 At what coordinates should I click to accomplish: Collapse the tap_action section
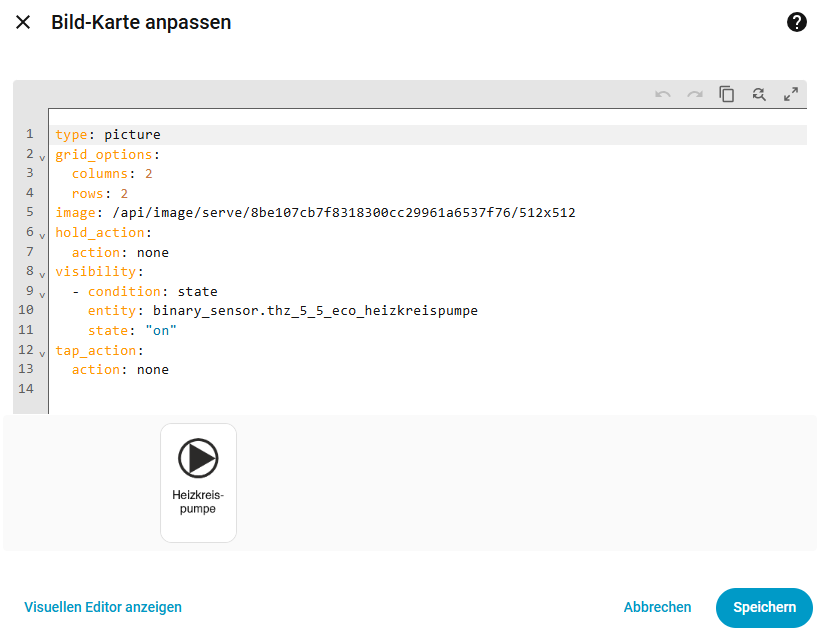[42, 353]
